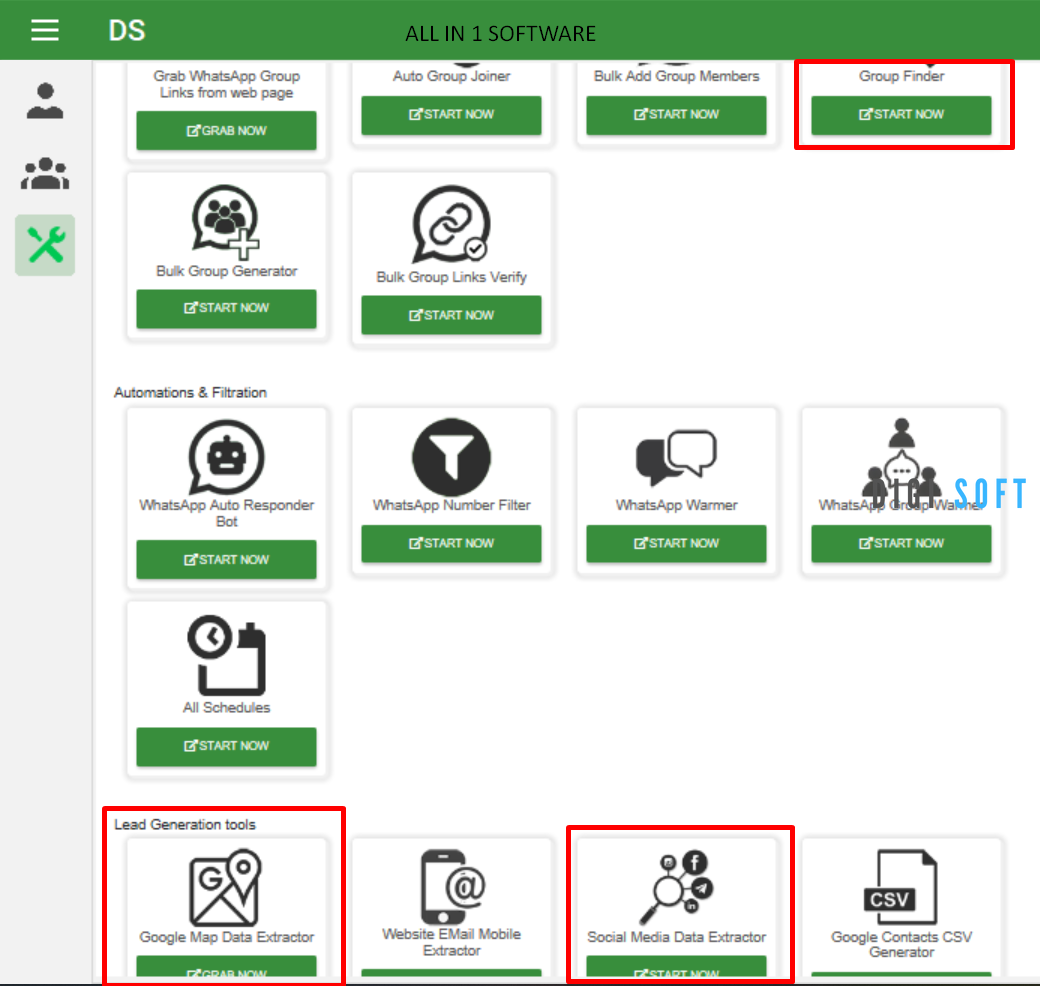Click the 'Google Contacts CSV Generator' label
The height and width of the screenshot is (986, 1040).
coord(901,944)
